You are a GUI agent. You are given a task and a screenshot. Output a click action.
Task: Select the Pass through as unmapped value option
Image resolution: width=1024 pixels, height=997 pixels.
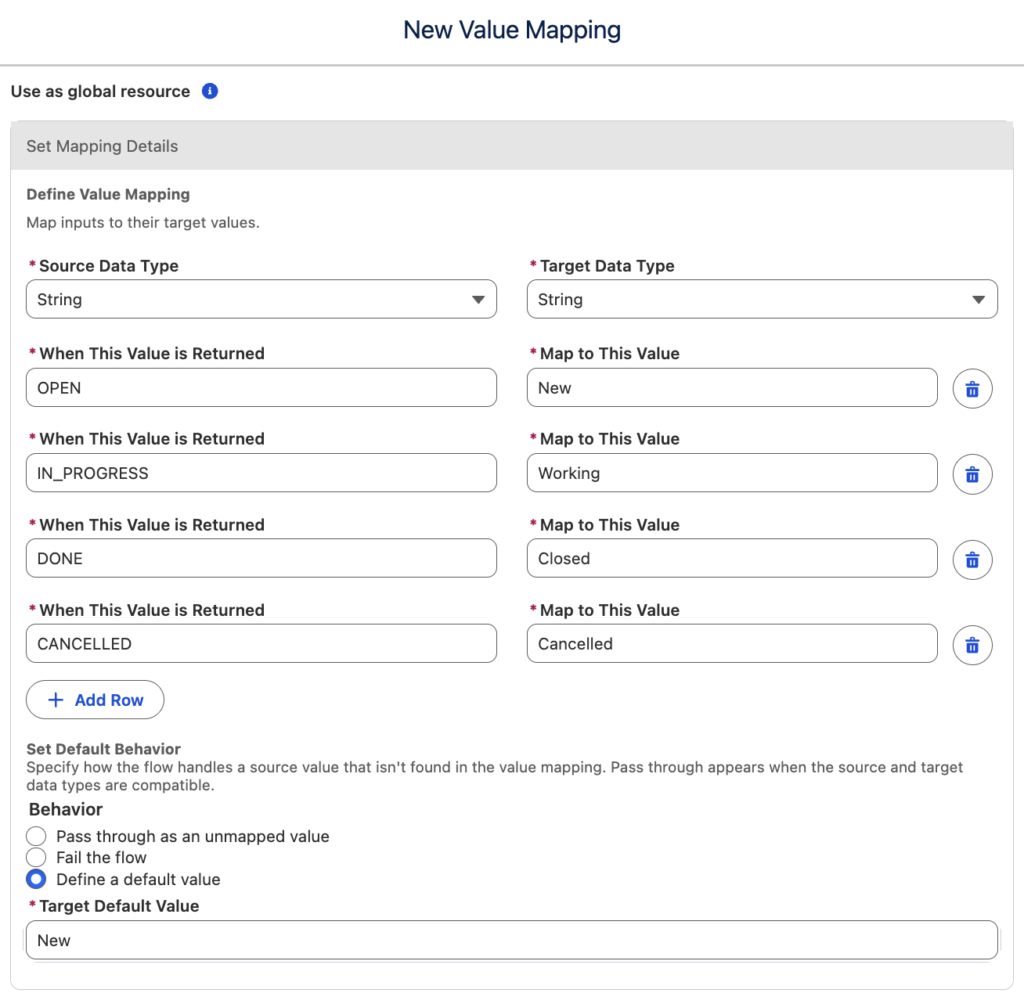[x=36, y=836]
